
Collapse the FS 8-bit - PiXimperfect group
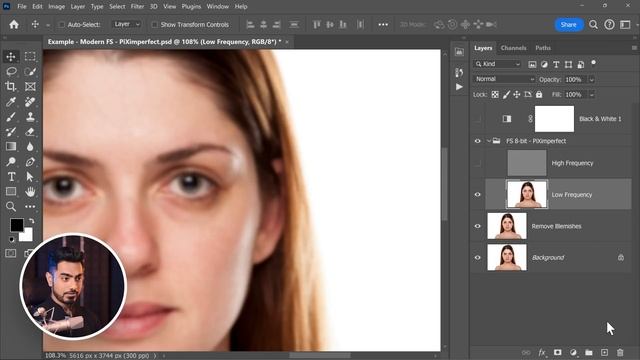[x=489, y=141]
